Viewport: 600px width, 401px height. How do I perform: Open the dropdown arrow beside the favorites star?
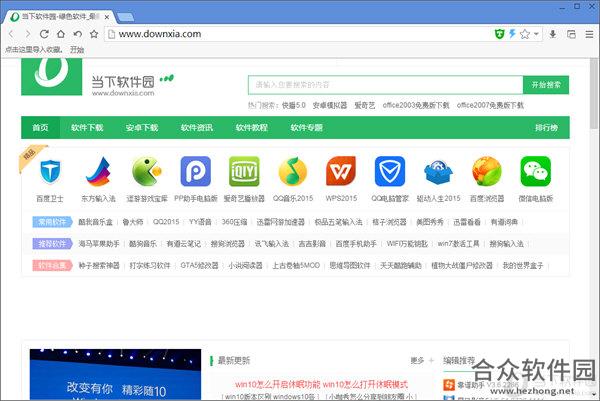point(536,34)
